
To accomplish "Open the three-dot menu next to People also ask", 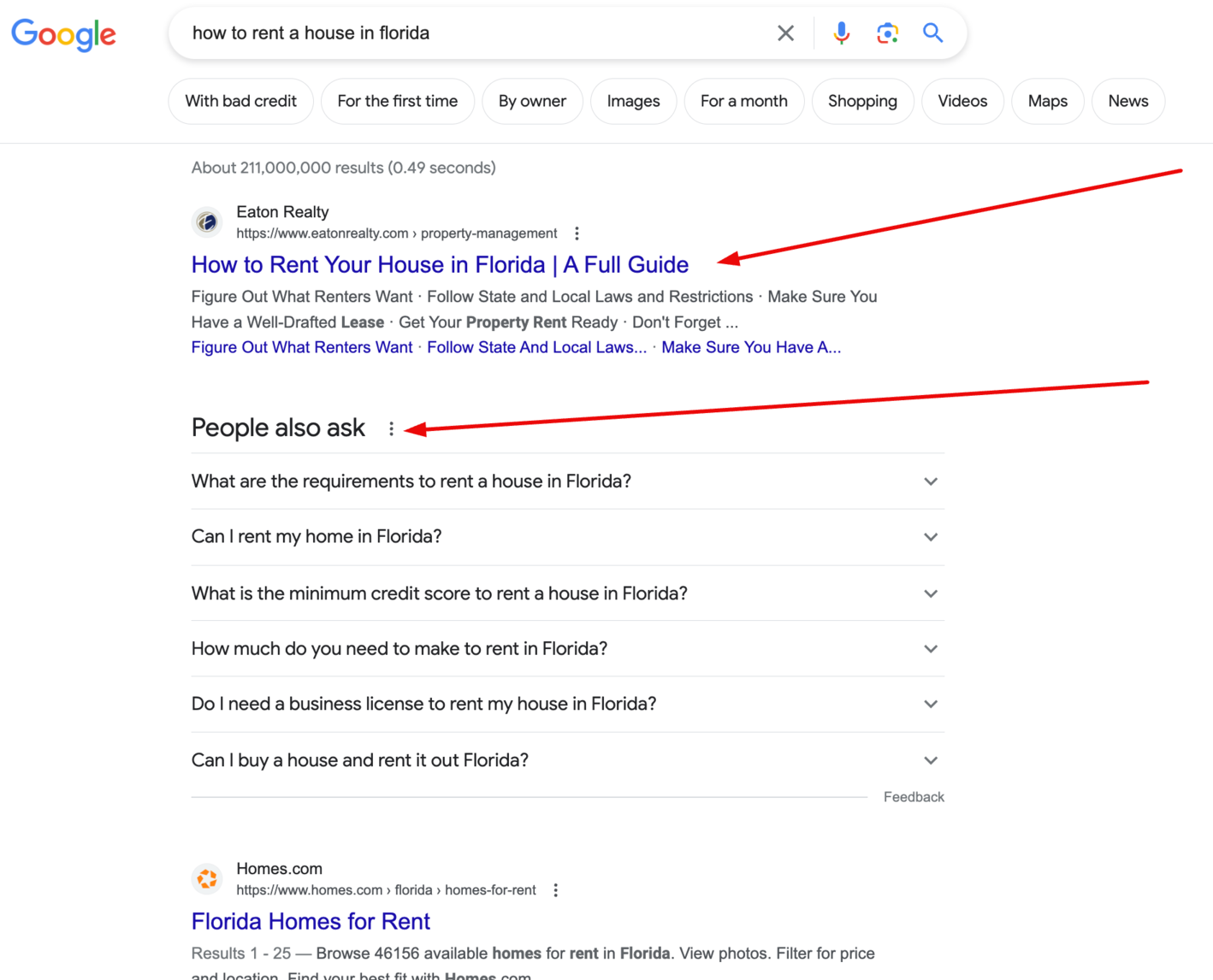I will point(390,428).
